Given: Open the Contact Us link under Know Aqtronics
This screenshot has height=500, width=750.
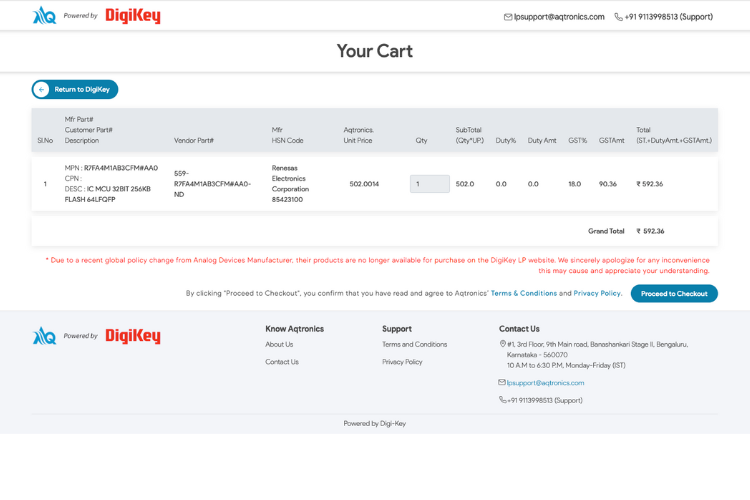Looking at the screenshot, I should [282, 362].
